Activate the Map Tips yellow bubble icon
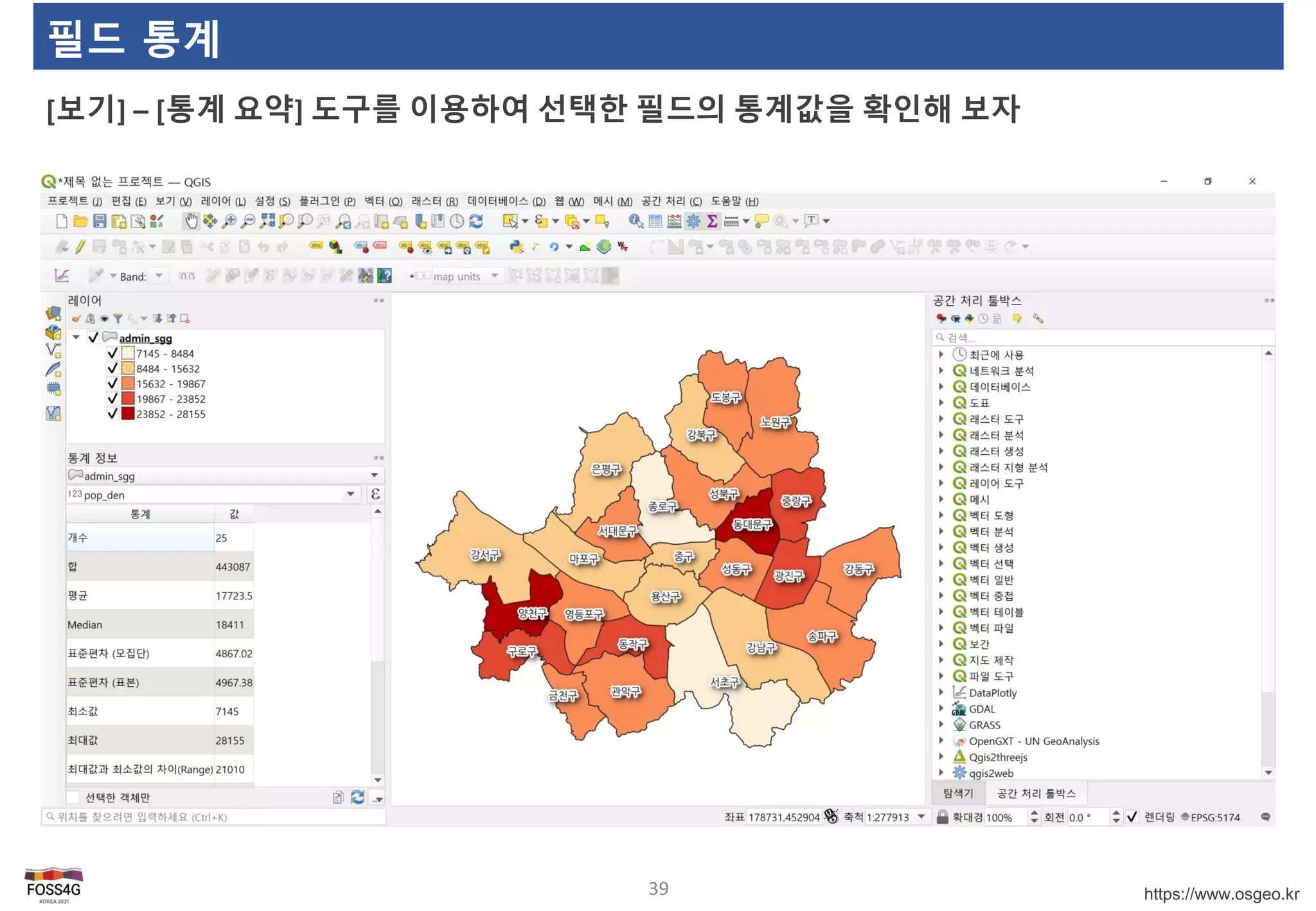1316x911 pixels. tap(761, 221)
